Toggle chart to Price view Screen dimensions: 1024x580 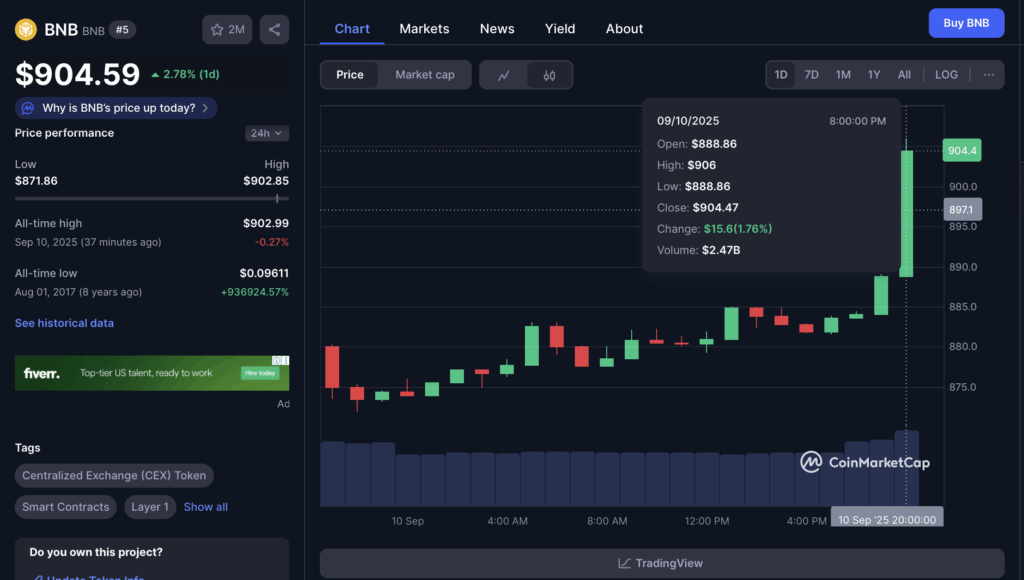(350, 75)
